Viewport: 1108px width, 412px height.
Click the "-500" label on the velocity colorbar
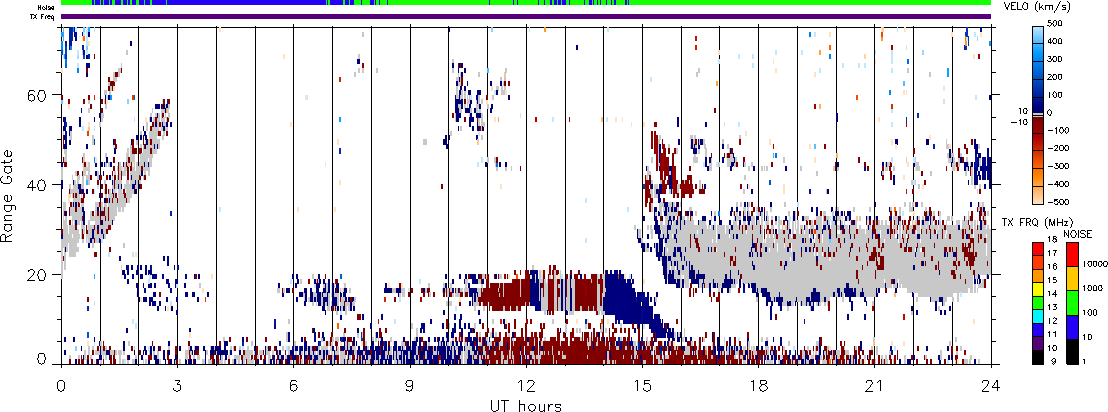point(1059,202)
